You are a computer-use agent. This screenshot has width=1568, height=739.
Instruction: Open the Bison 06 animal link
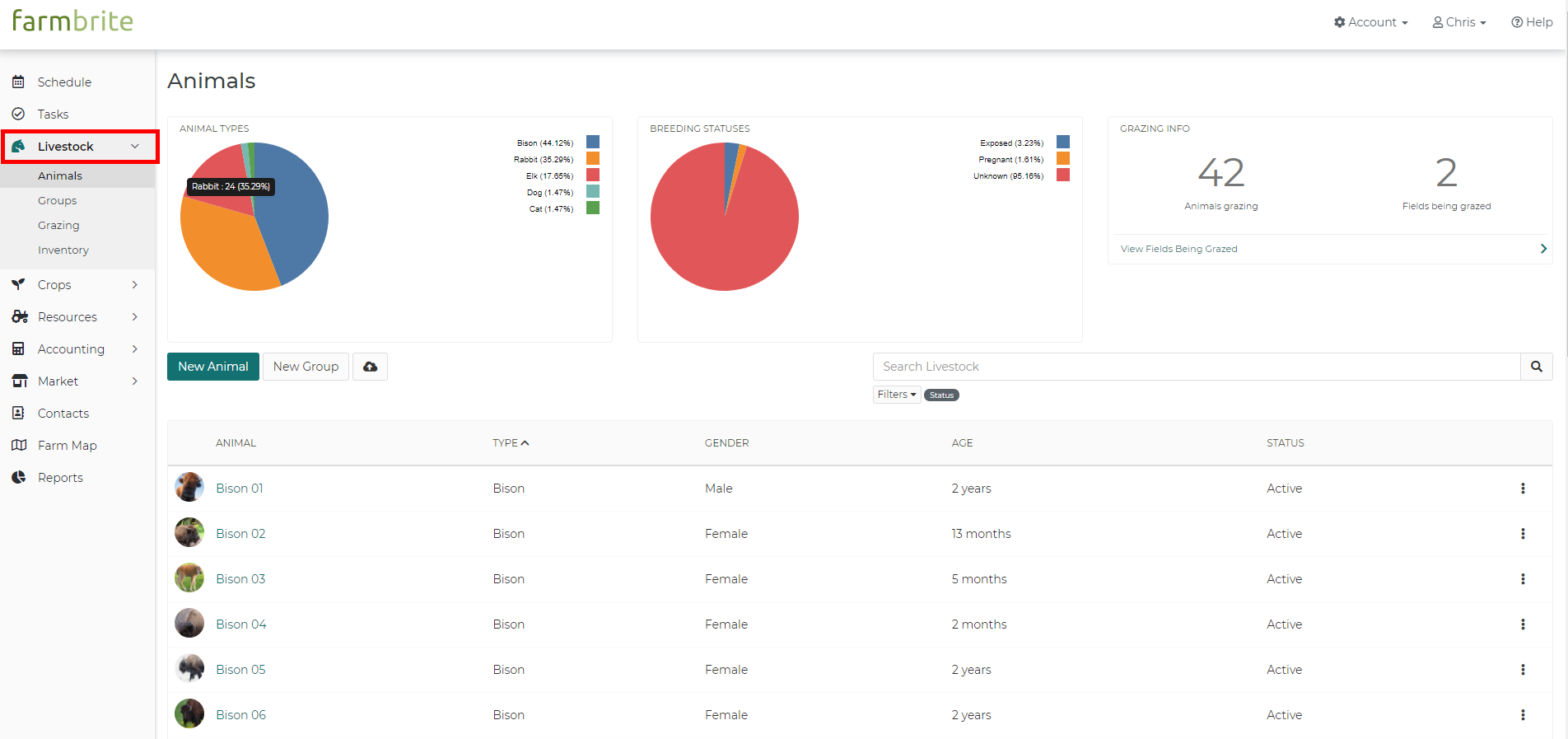(x=241, y=715)
